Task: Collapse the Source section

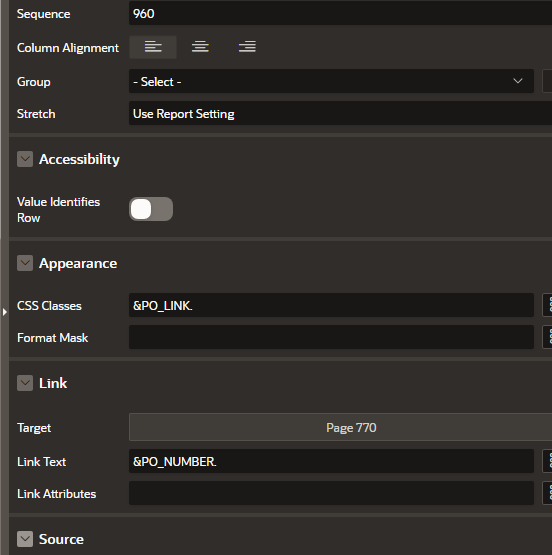Action: point(25,539)
